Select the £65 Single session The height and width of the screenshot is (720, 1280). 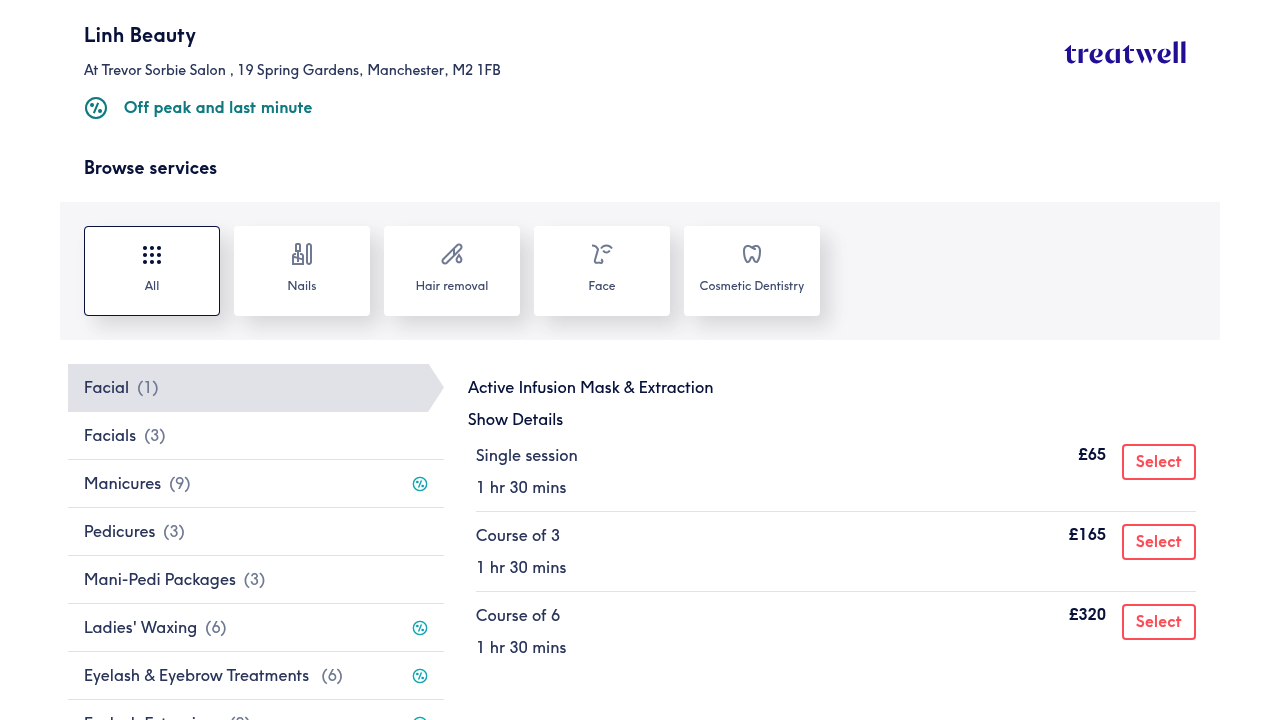(x=1158, y=462)
